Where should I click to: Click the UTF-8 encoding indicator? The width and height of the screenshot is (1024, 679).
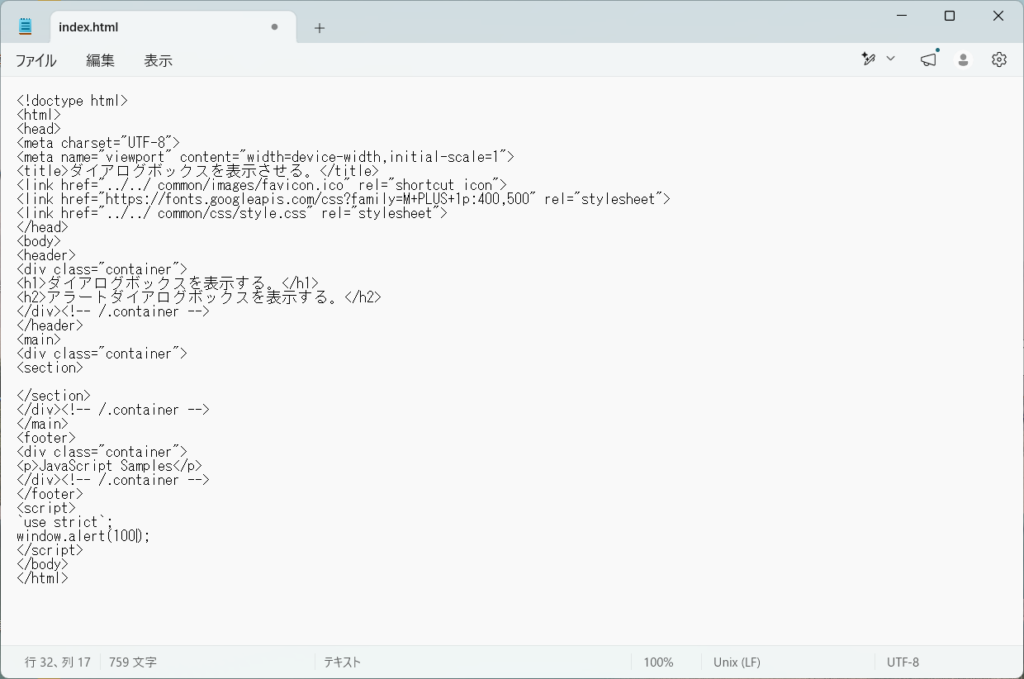(903, 662)
